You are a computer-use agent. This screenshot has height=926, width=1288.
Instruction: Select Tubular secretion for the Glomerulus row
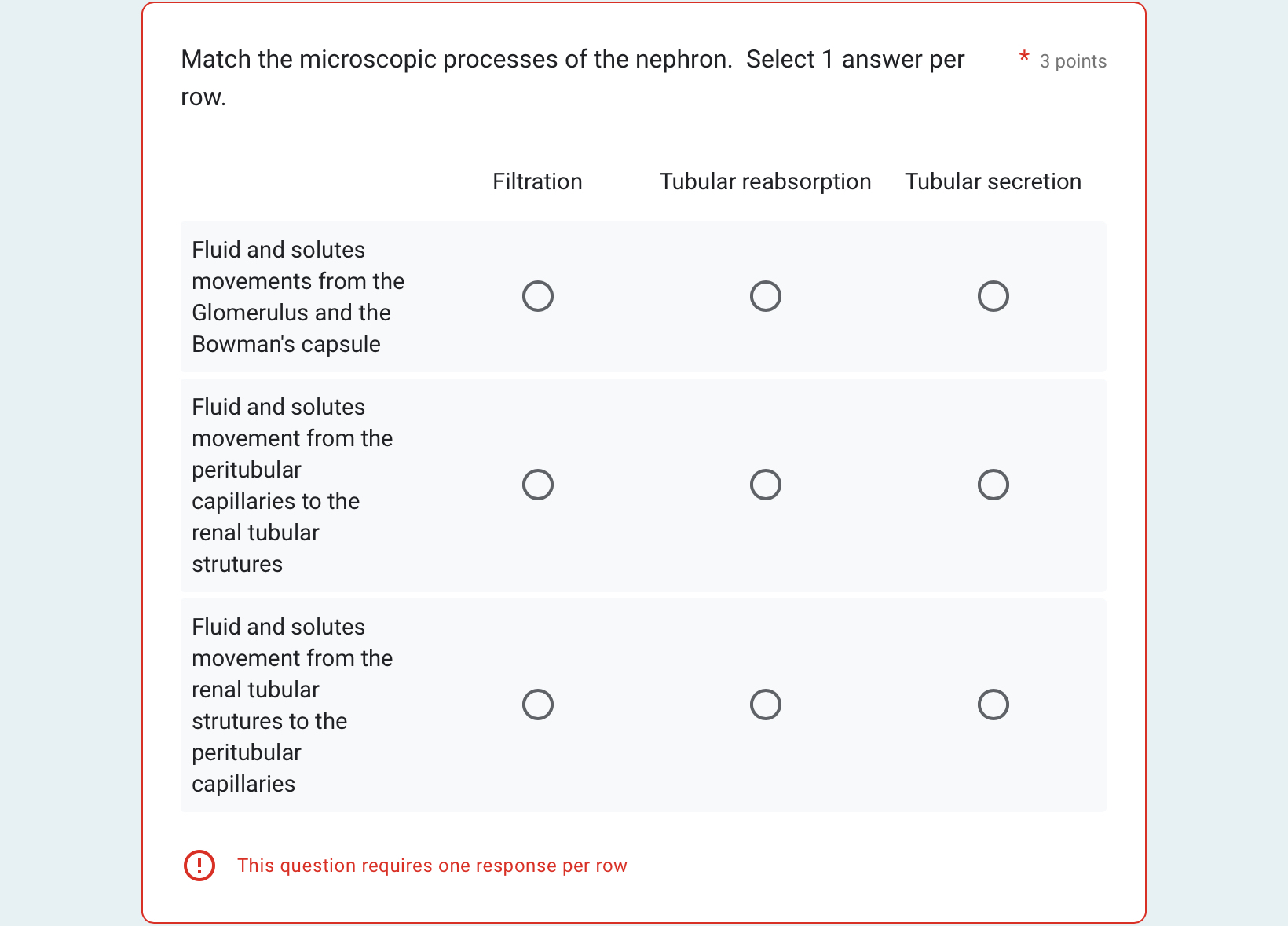pos(993,296)
